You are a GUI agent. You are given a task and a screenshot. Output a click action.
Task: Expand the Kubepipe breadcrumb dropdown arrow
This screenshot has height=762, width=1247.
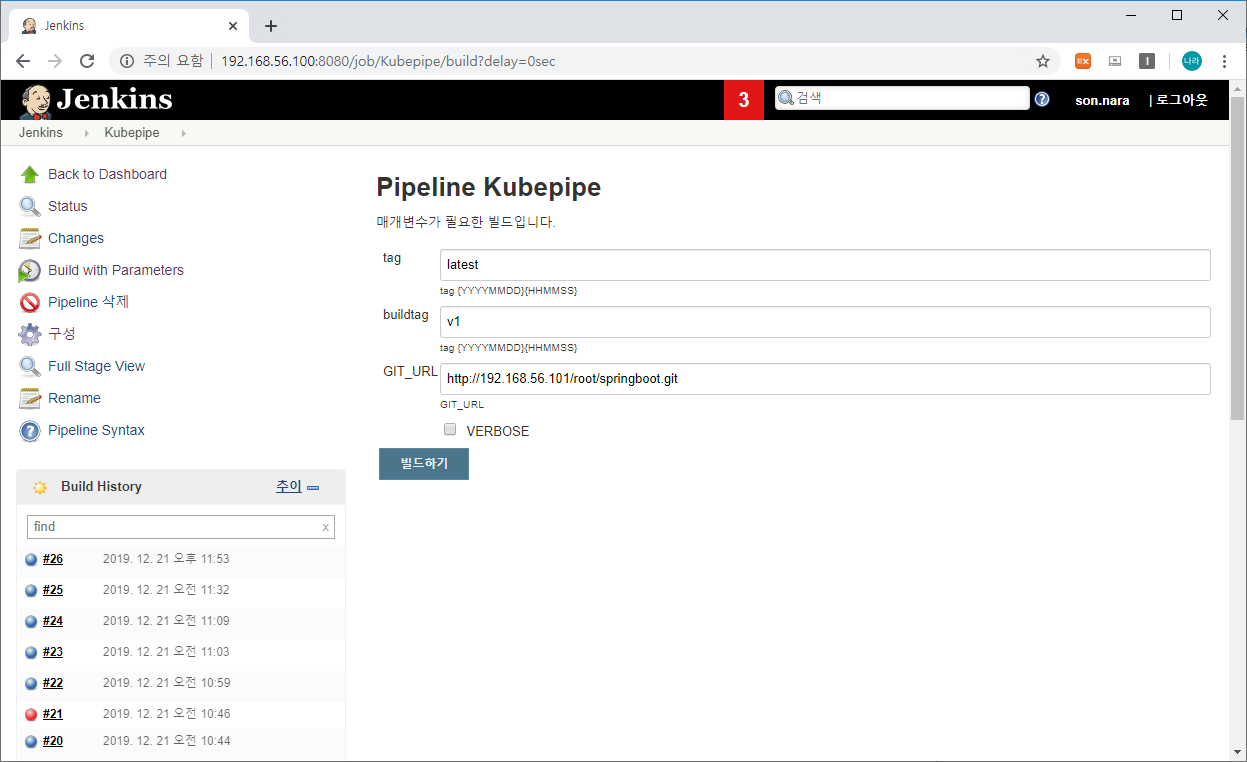point(184,133)
